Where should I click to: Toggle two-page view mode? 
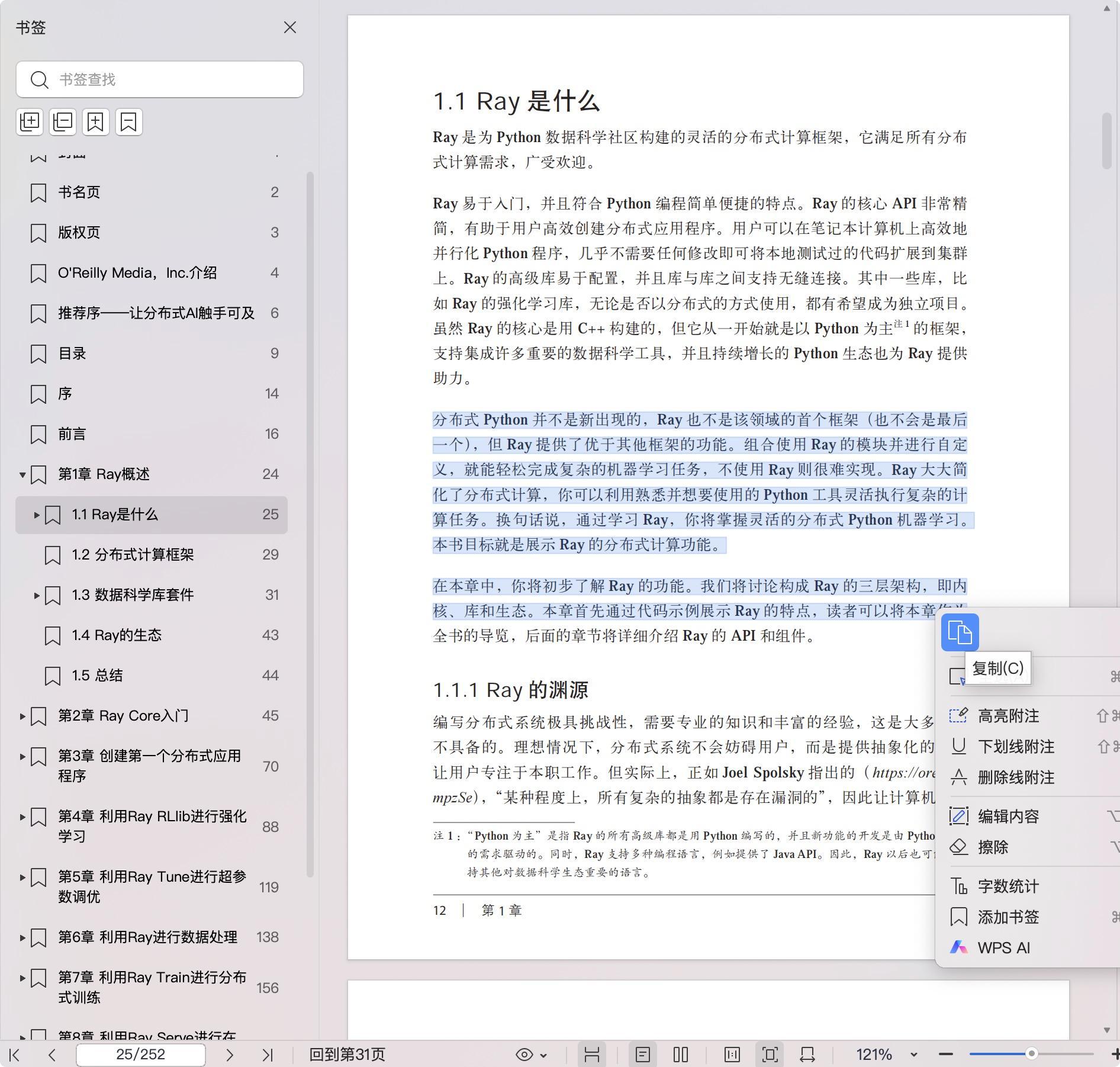click(681, 1055)
